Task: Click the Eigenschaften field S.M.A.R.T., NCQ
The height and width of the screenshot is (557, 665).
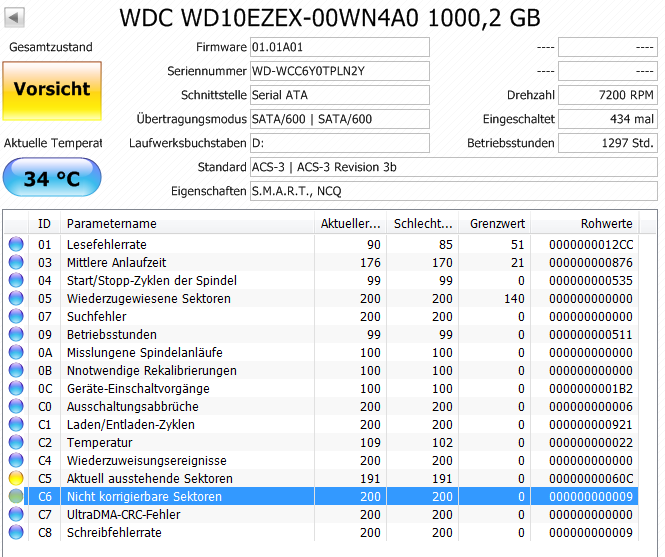Action: 454,191
